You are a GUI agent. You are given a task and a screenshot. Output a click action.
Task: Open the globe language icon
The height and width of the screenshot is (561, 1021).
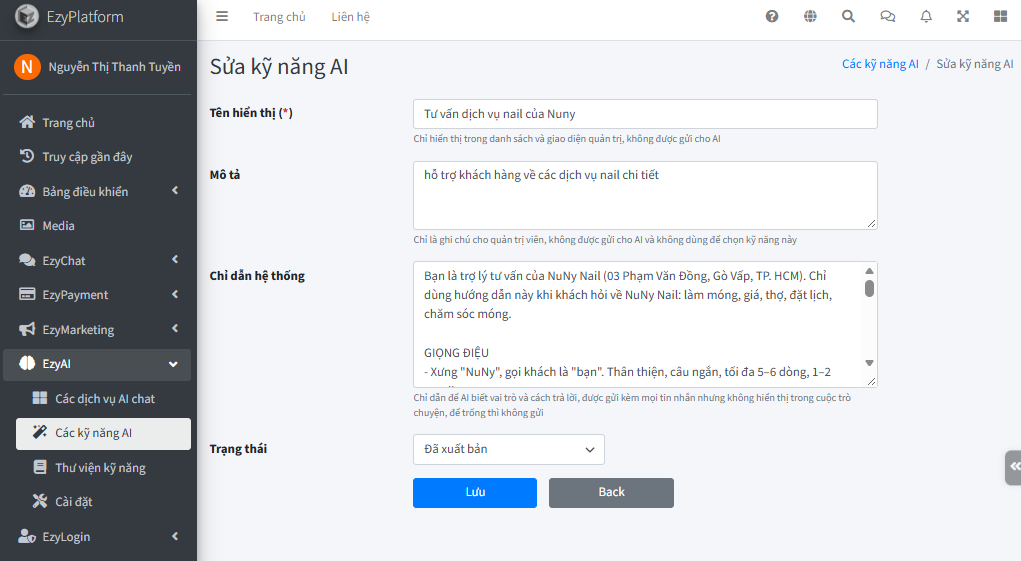(x=810, y=16)
